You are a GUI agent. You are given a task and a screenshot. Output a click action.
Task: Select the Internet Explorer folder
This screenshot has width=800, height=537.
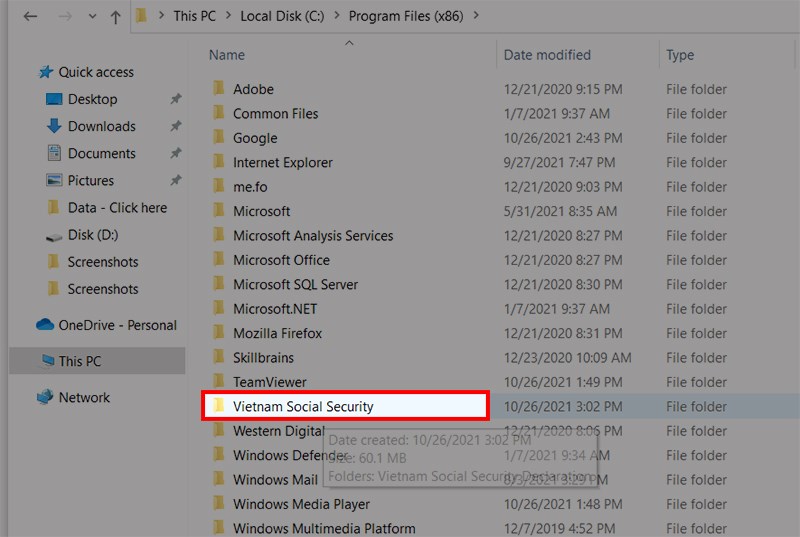[x=283, y=162]
